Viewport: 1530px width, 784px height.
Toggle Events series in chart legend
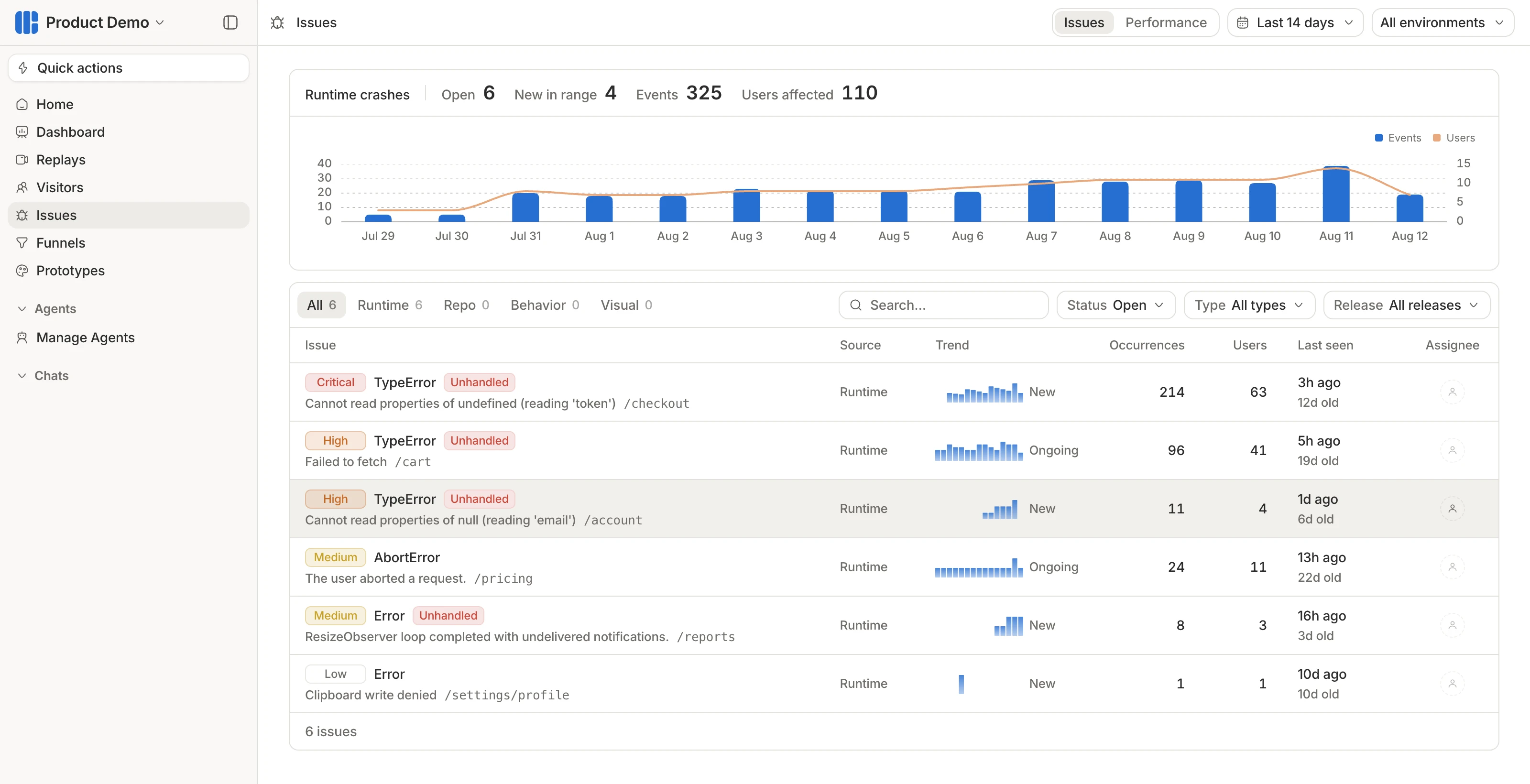[x=1398, y=138]
